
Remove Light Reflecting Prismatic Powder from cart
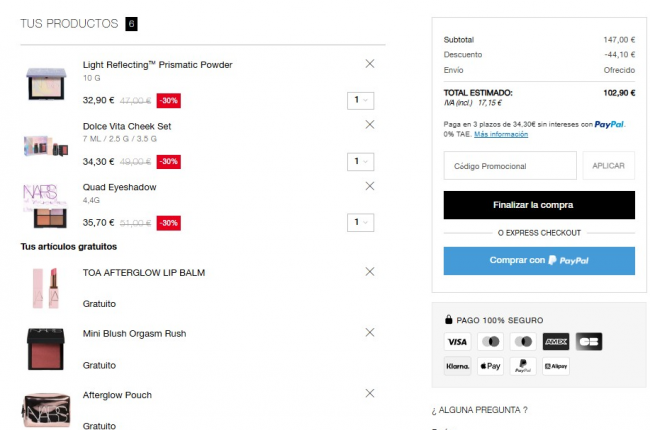point(370,64)
